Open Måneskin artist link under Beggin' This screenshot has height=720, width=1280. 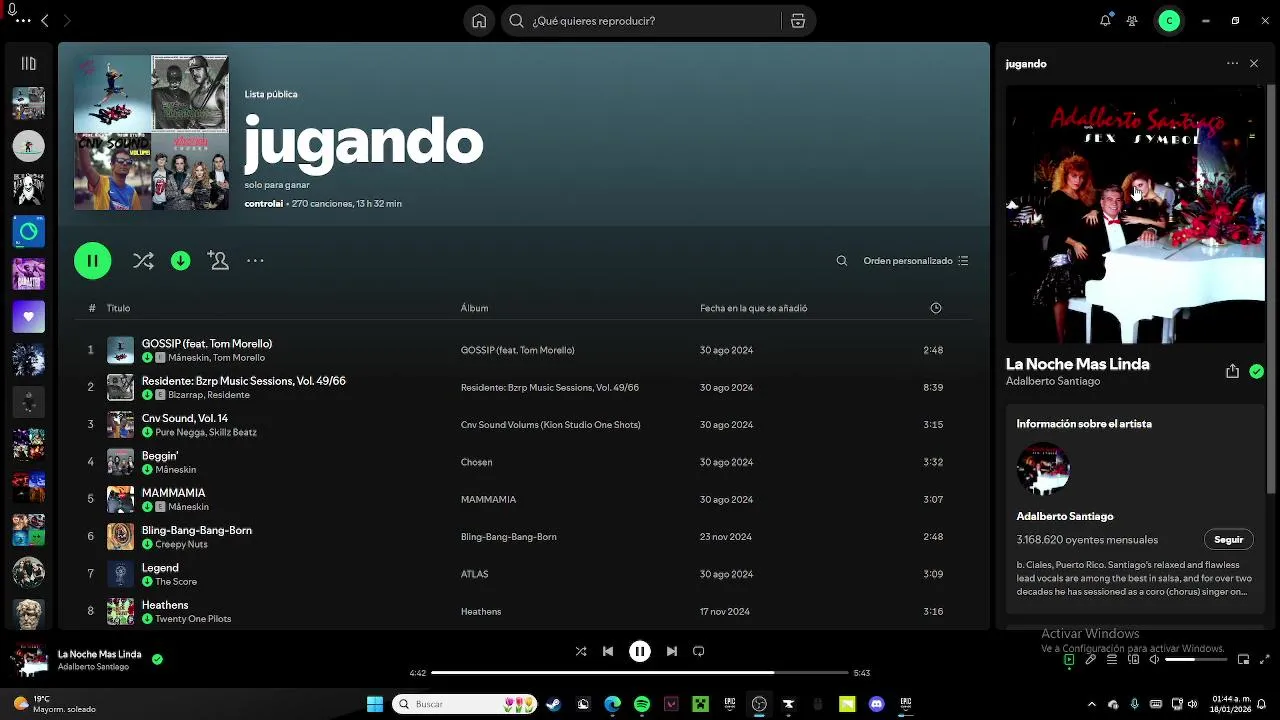click(x=176, y=470)
